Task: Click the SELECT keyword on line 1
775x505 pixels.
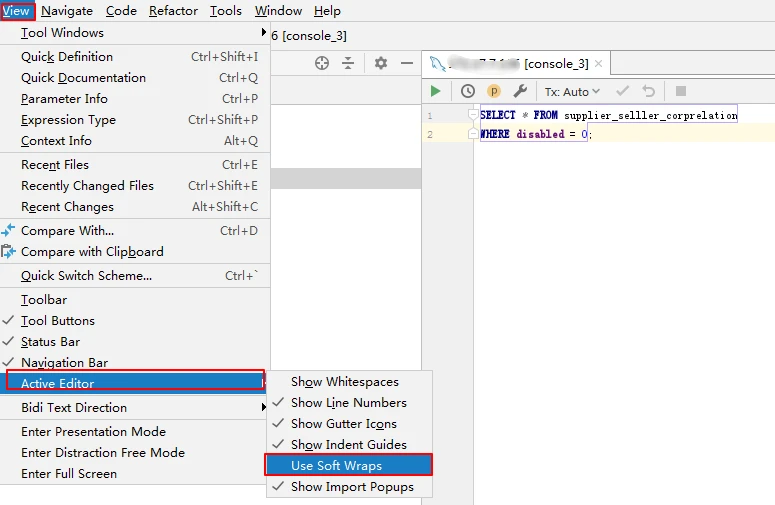Action: [498, 115]
